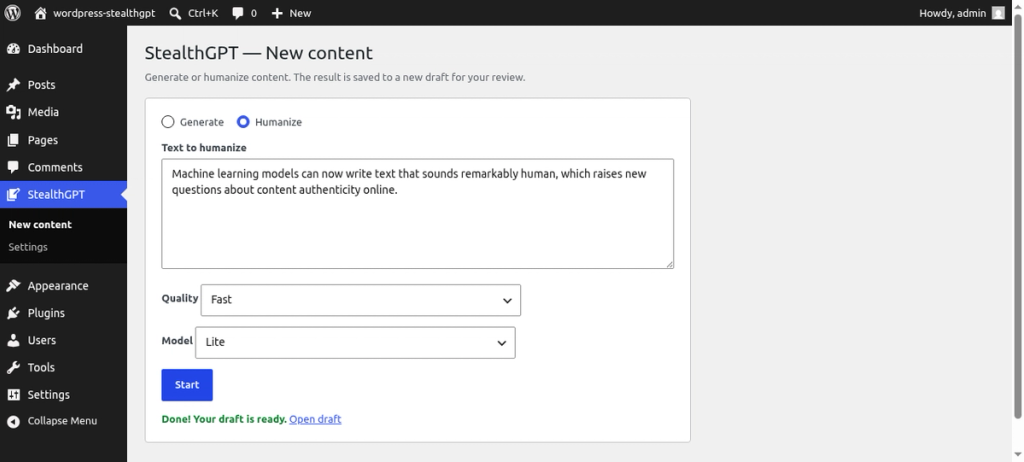The width and height of the screenshot is (1024, 462).
Task: Open the Quality dropdown set to Fast
Action: tap(360, 300)
